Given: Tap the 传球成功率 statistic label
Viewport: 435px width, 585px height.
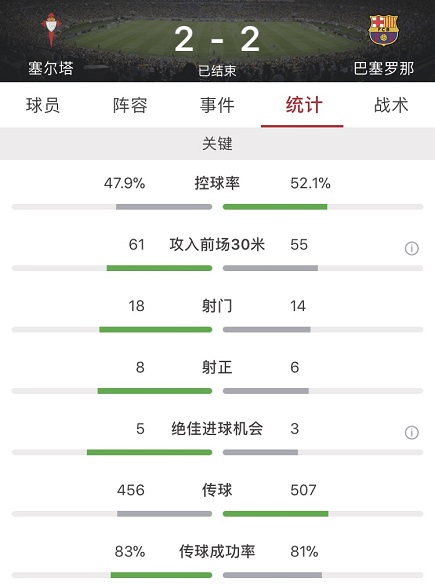Looking at the screenshot, I should (x=217, y=551).
